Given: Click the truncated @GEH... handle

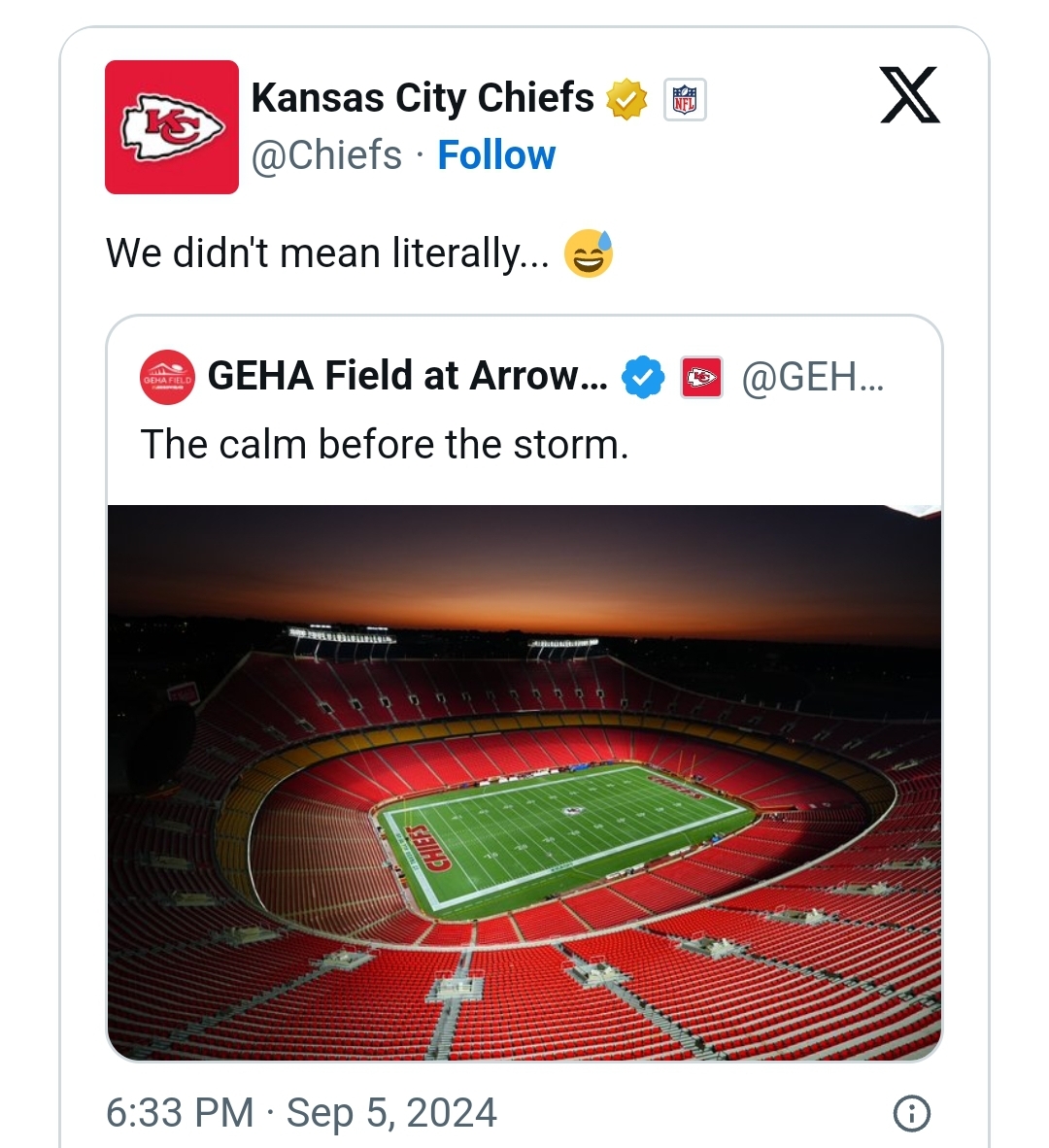Looking at the screenshot, I should (813, 377).
